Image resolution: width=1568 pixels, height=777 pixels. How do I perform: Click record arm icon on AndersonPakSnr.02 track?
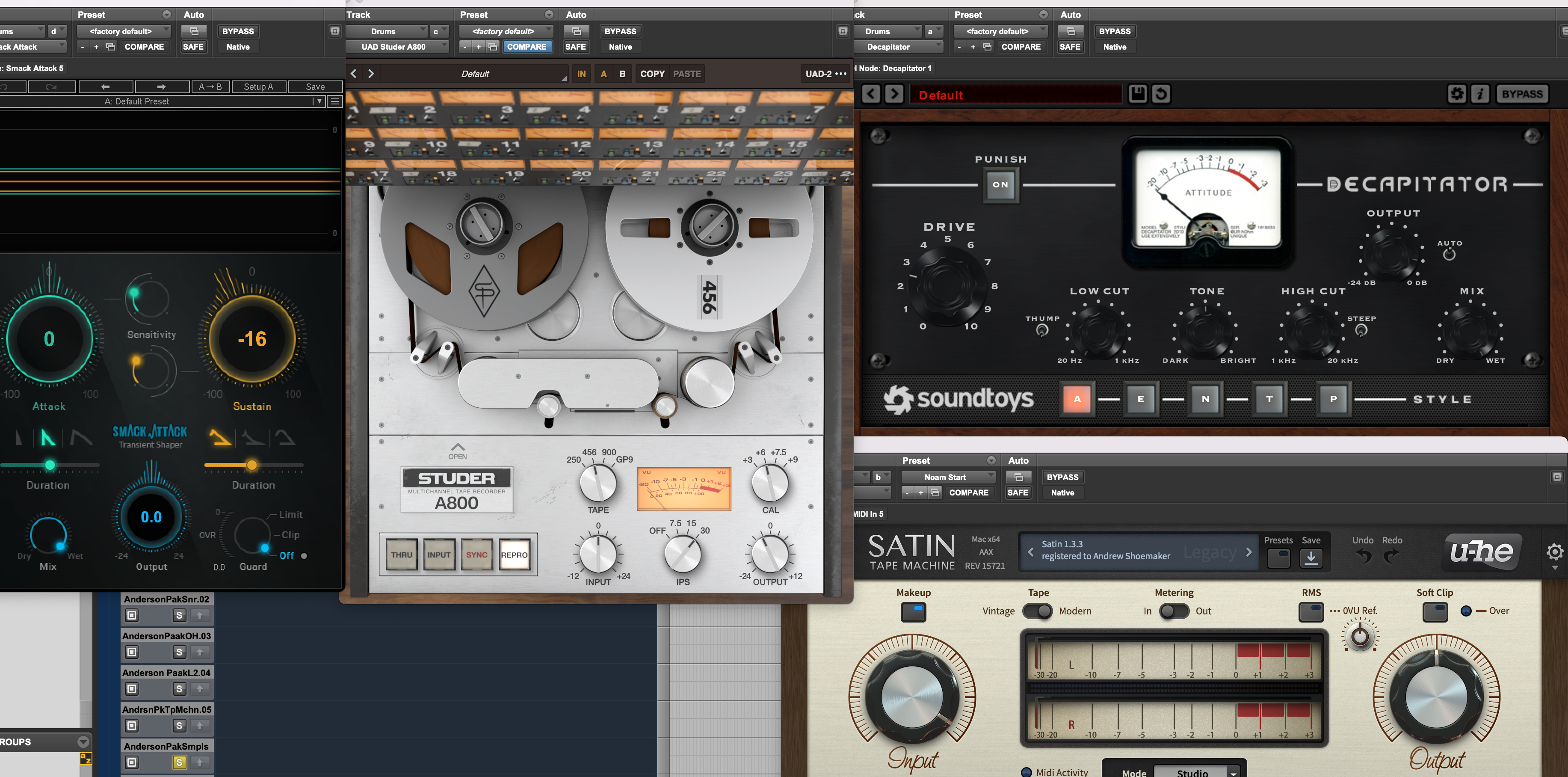pyautogui.click(x=131, y=616)
